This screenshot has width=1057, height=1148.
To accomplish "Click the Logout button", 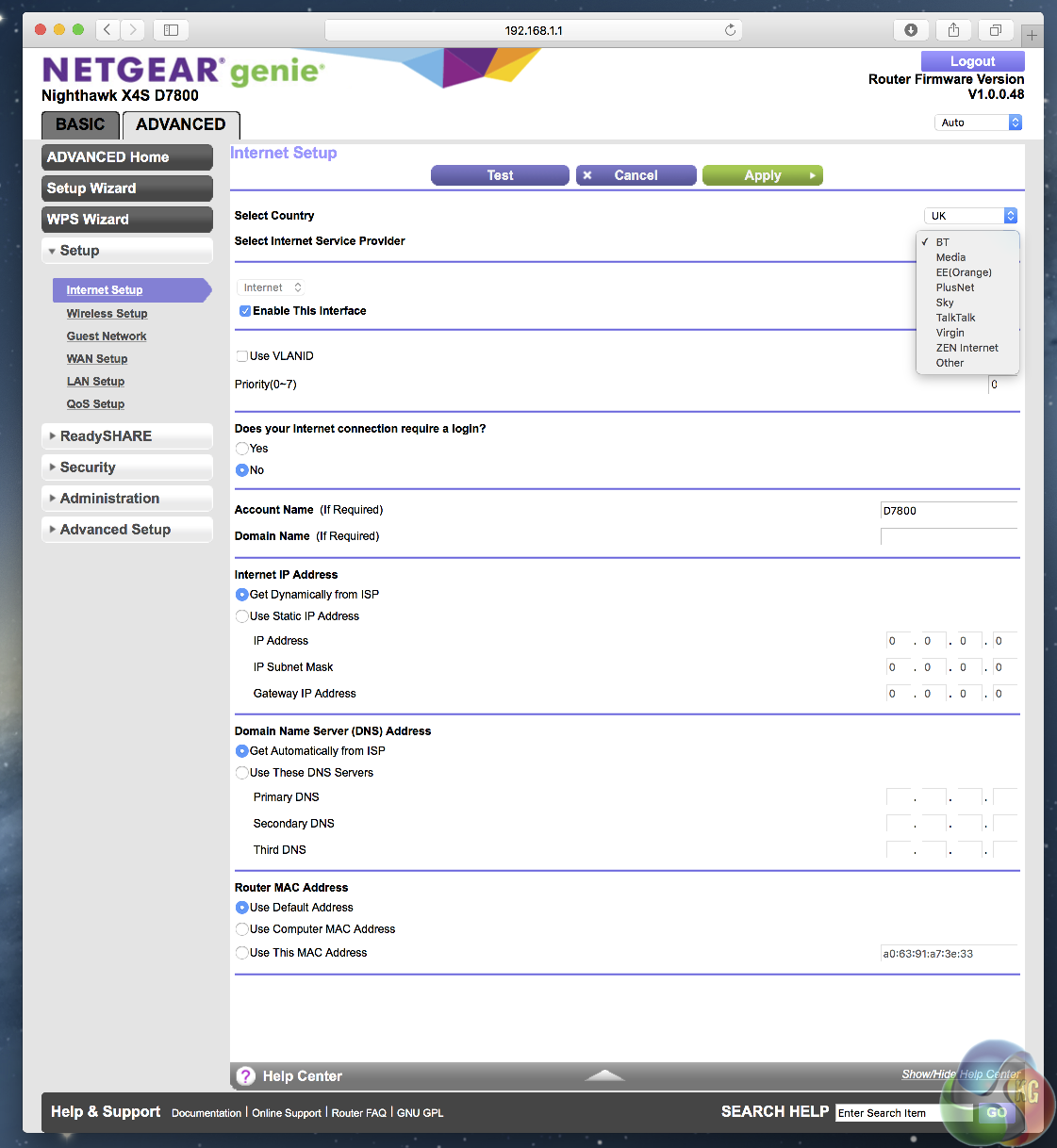I will click(972, 61).
